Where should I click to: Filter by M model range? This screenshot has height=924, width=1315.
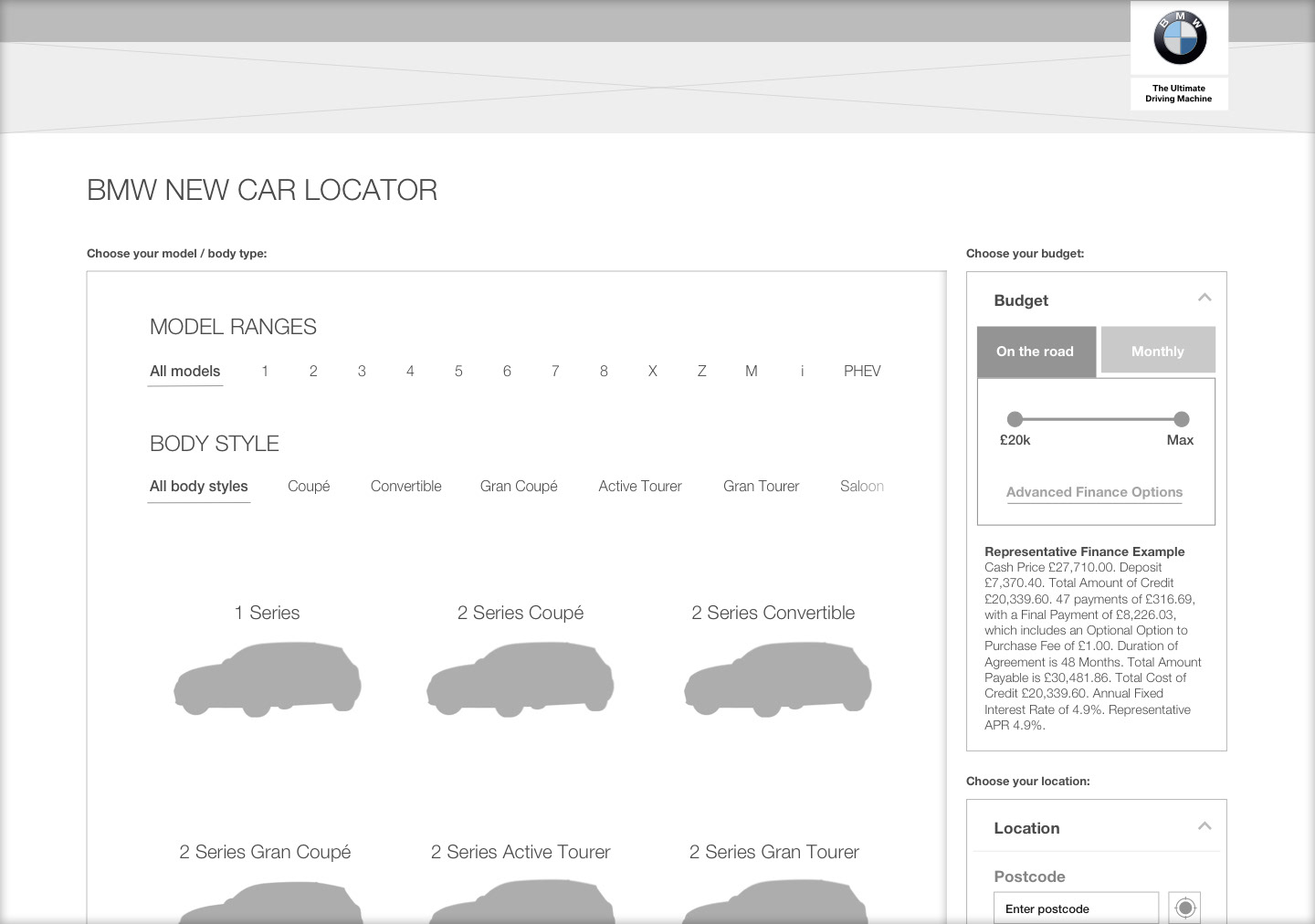[751, 371]
